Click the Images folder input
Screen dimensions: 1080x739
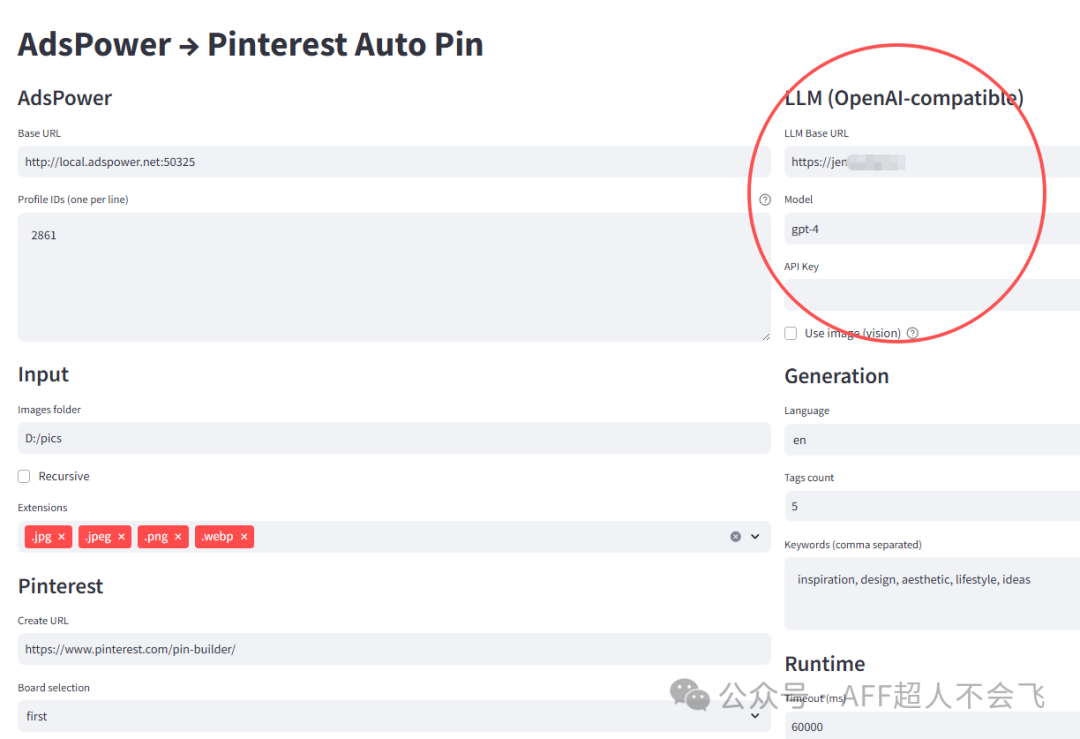(394, 438)
